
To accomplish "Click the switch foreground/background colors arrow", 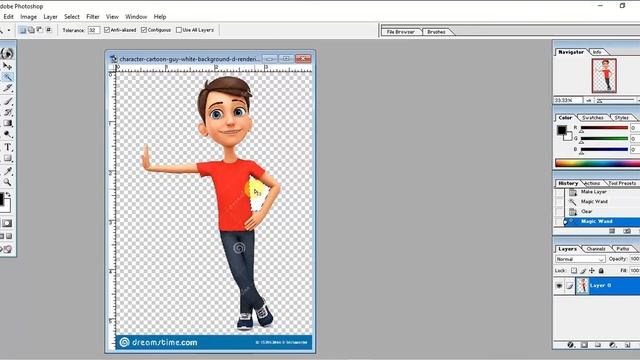I will coord(8,195).
